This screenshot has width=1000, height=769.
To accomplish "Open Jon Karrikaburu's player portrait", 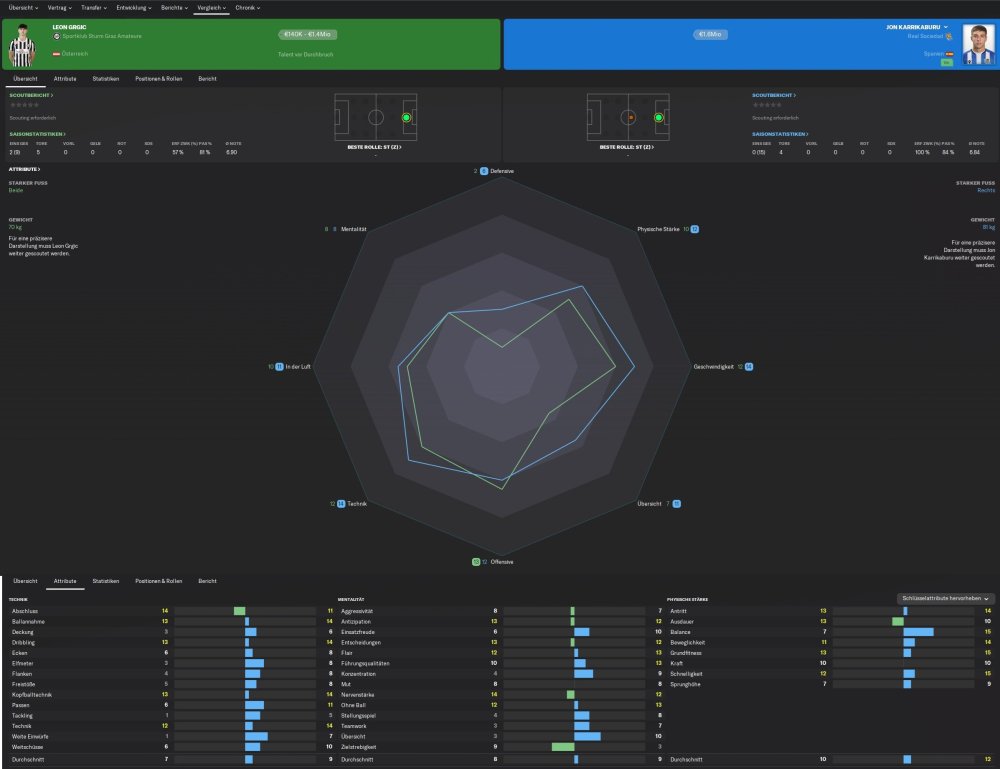I will tap(978, 45).
